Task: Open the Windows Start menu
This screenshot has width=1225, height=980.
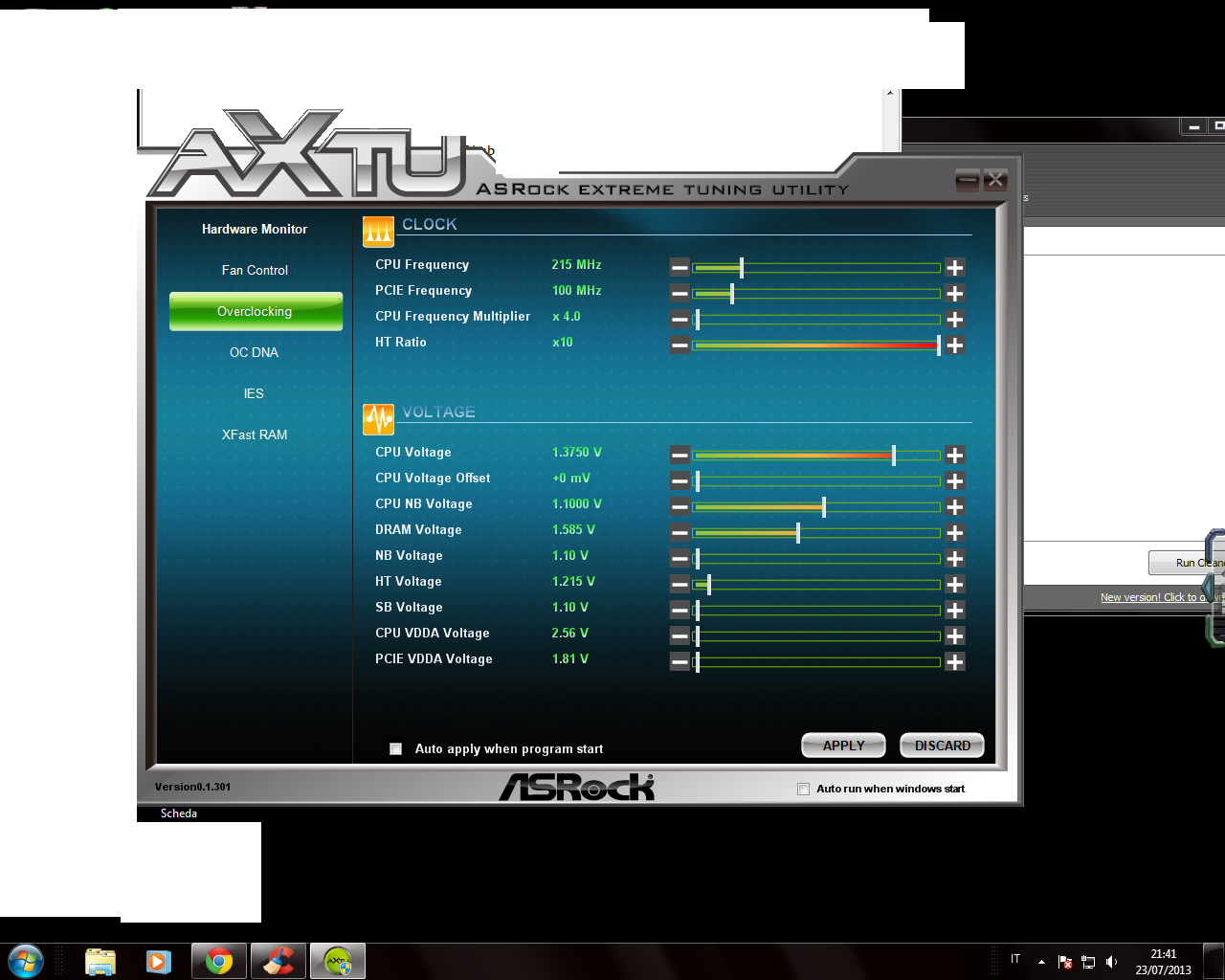Action: [x=25, y=961]
